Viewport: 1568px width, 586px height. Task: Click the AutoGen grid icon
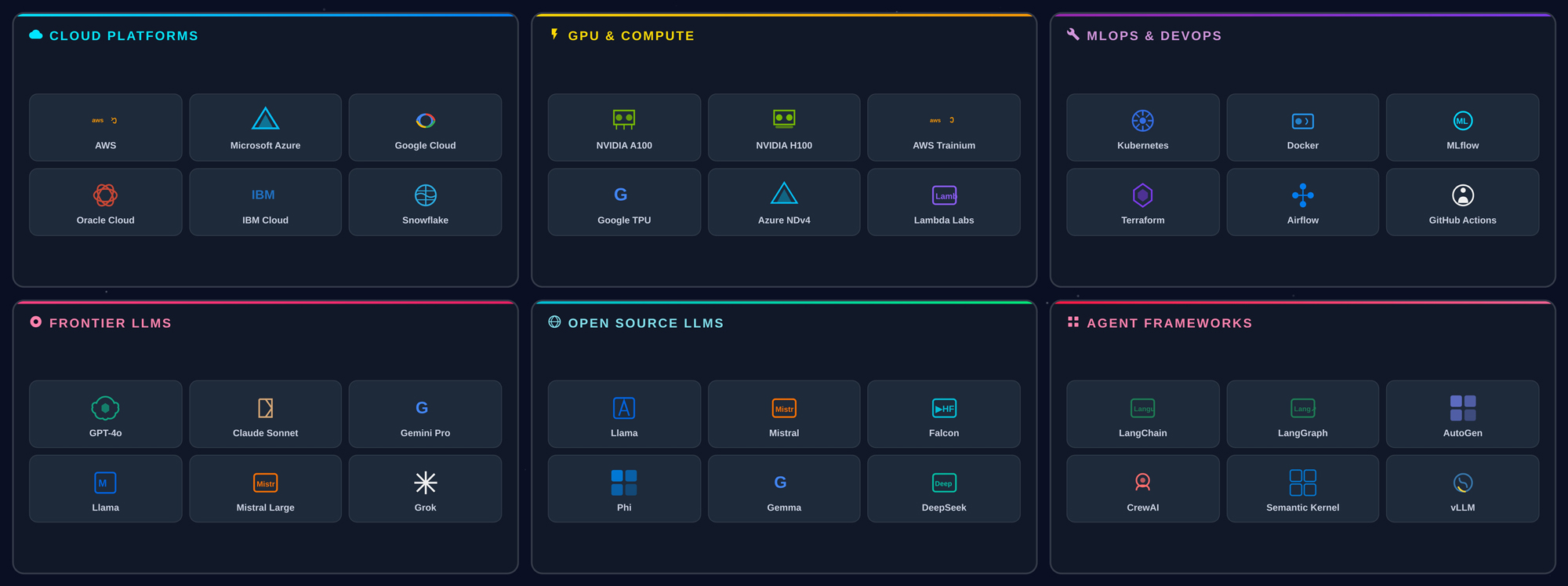coord(1462,408)
